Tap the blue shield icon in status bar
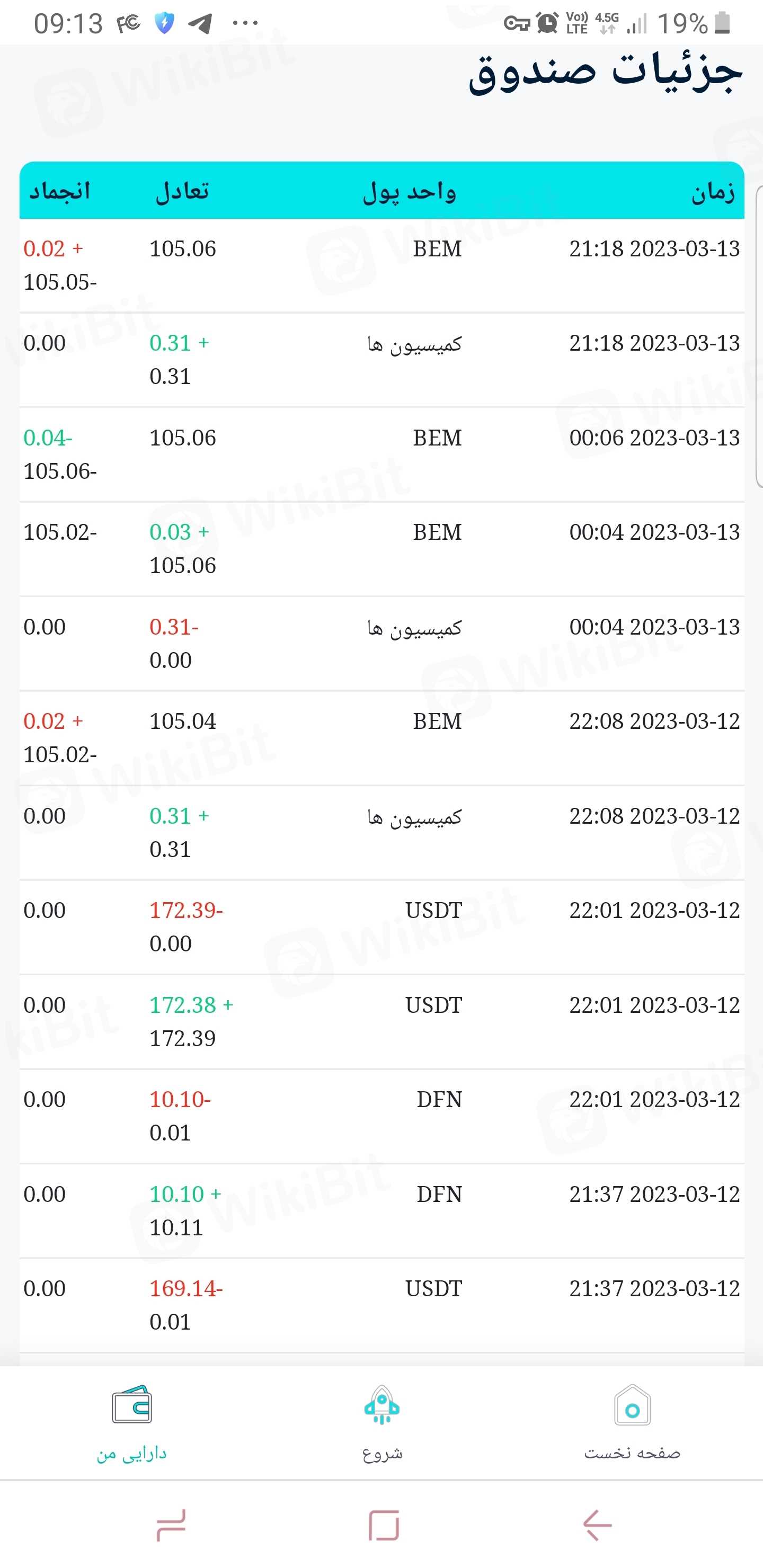 pyautogui.click(x=164, y=24)
